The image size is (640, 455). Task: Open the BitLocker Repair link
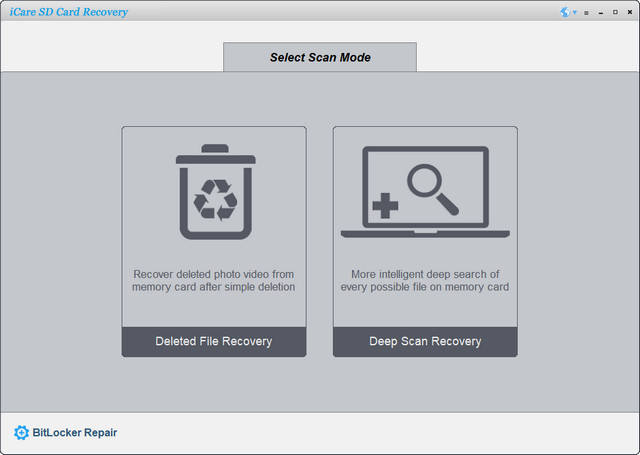click(x=75, y=433)
